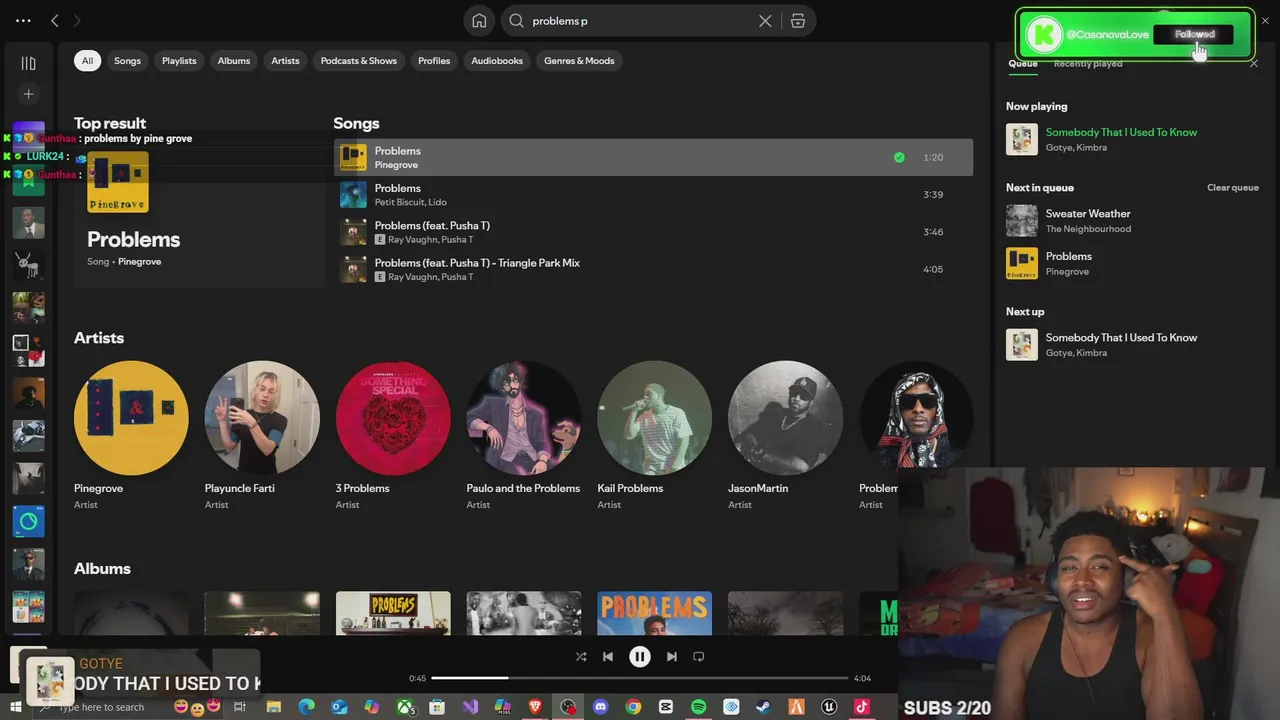Clear the search field with X icon
Screen dimensions: 1280x720
[765, 21]
